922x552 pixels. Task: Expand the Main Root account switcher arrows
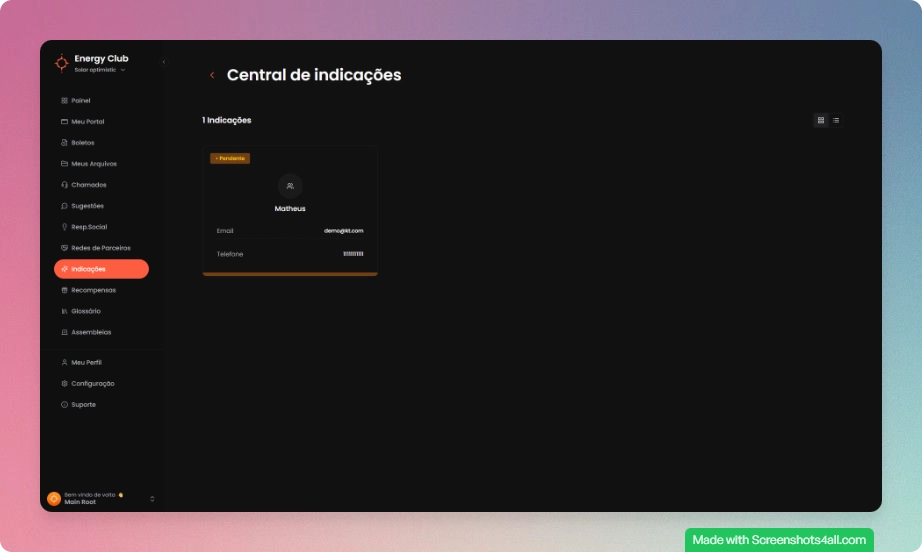[152, 499]
